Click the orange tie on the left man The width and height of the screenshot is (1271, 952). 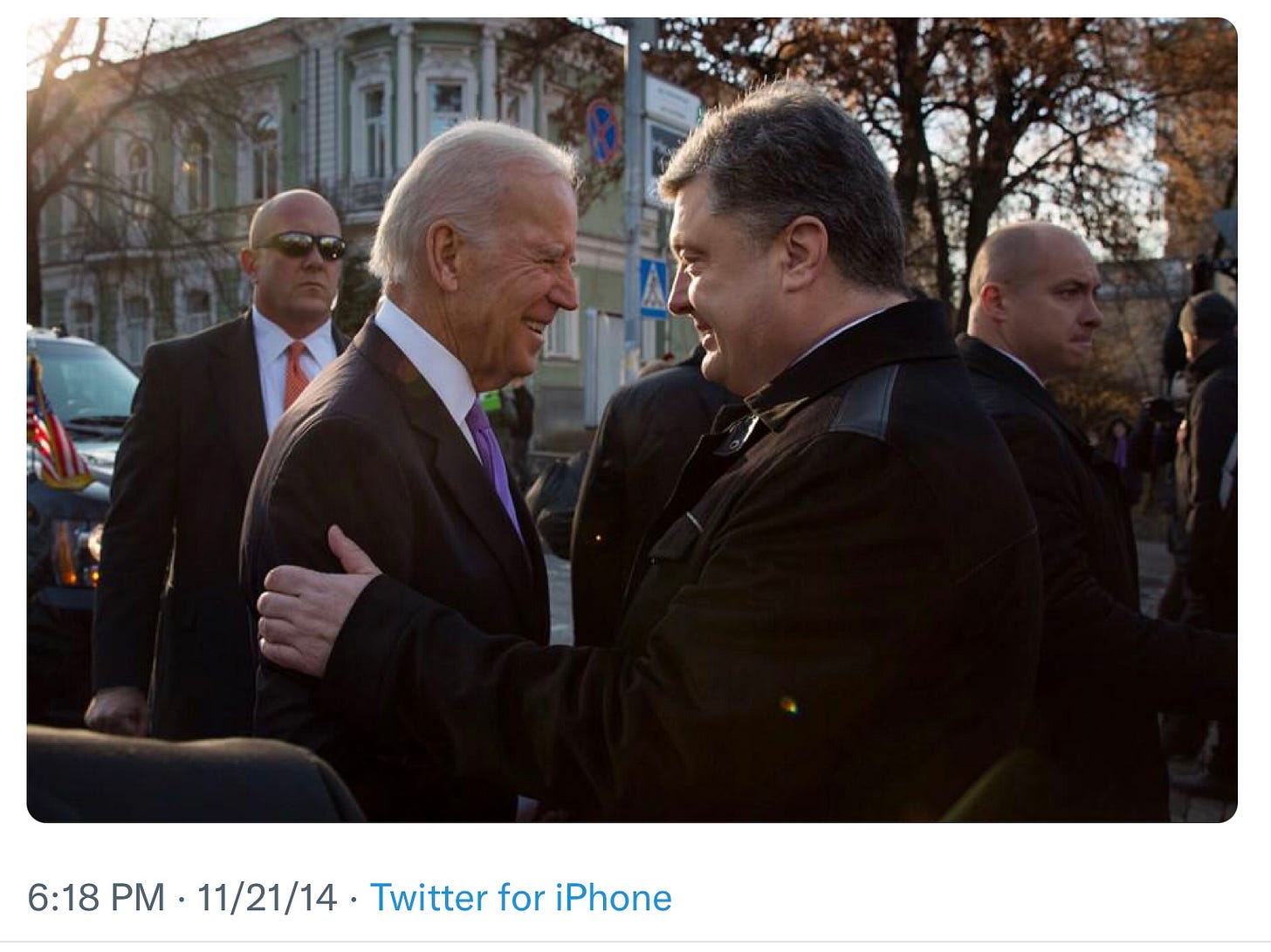click(296, 374)
